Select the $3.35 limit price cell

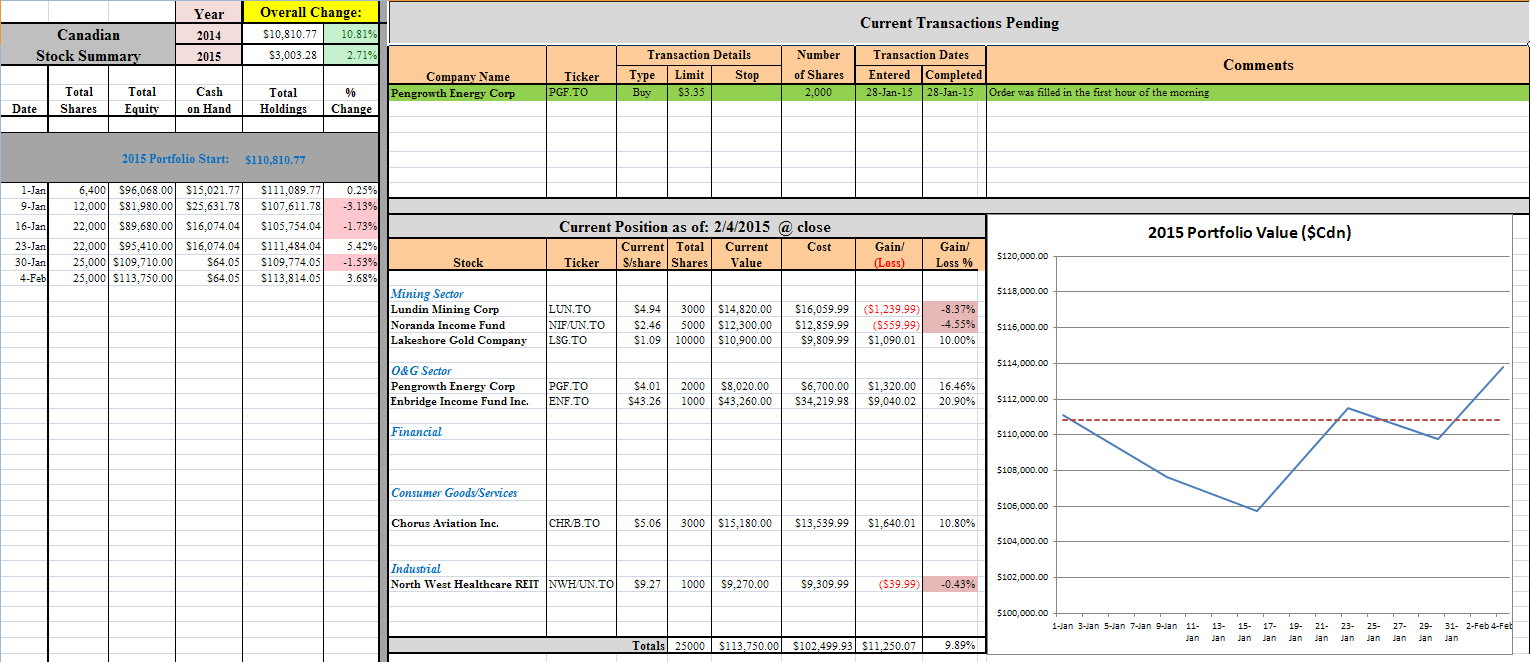click(x=690, y=93)
